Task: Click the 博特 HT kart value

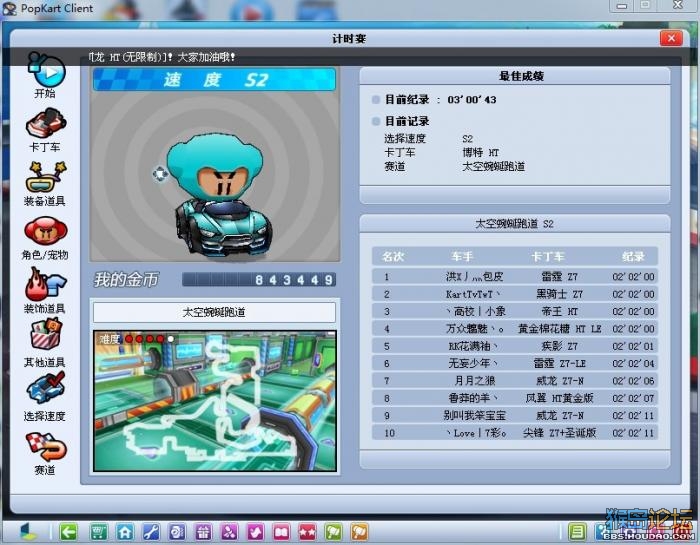Action: (x=480, y=153)
